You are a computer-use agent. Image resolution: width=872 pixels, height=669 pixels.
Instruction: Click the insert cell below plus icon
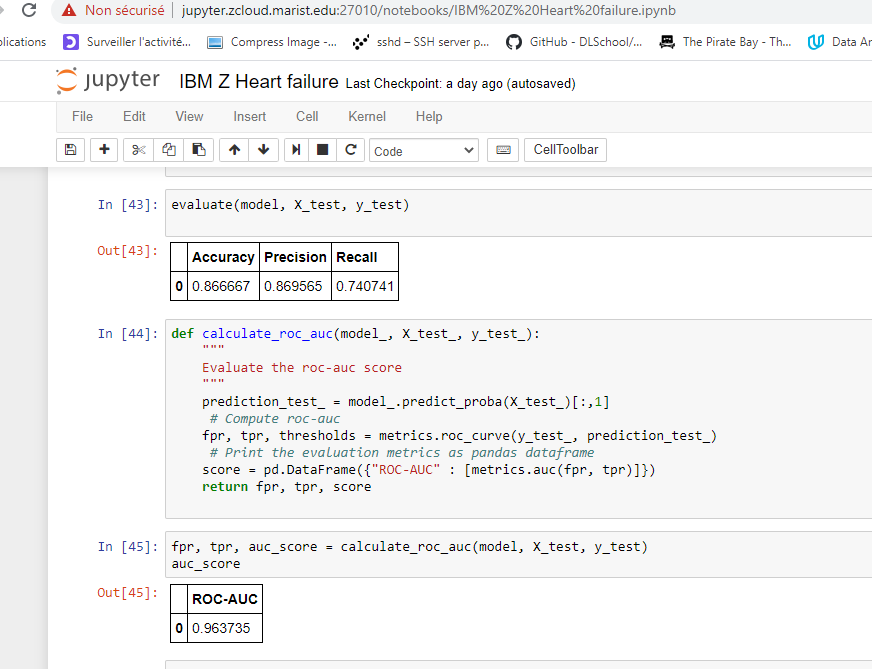(104, 150)
